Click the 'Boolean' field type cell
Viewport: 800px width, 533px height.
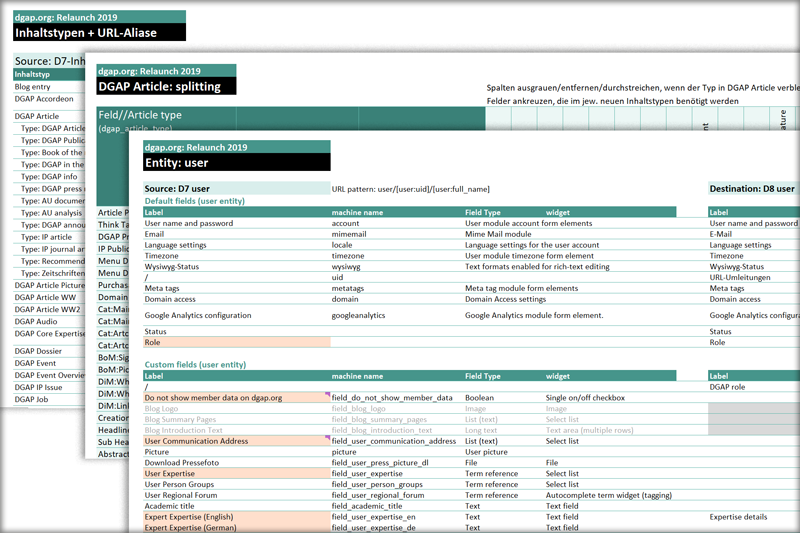click(479, 397)
